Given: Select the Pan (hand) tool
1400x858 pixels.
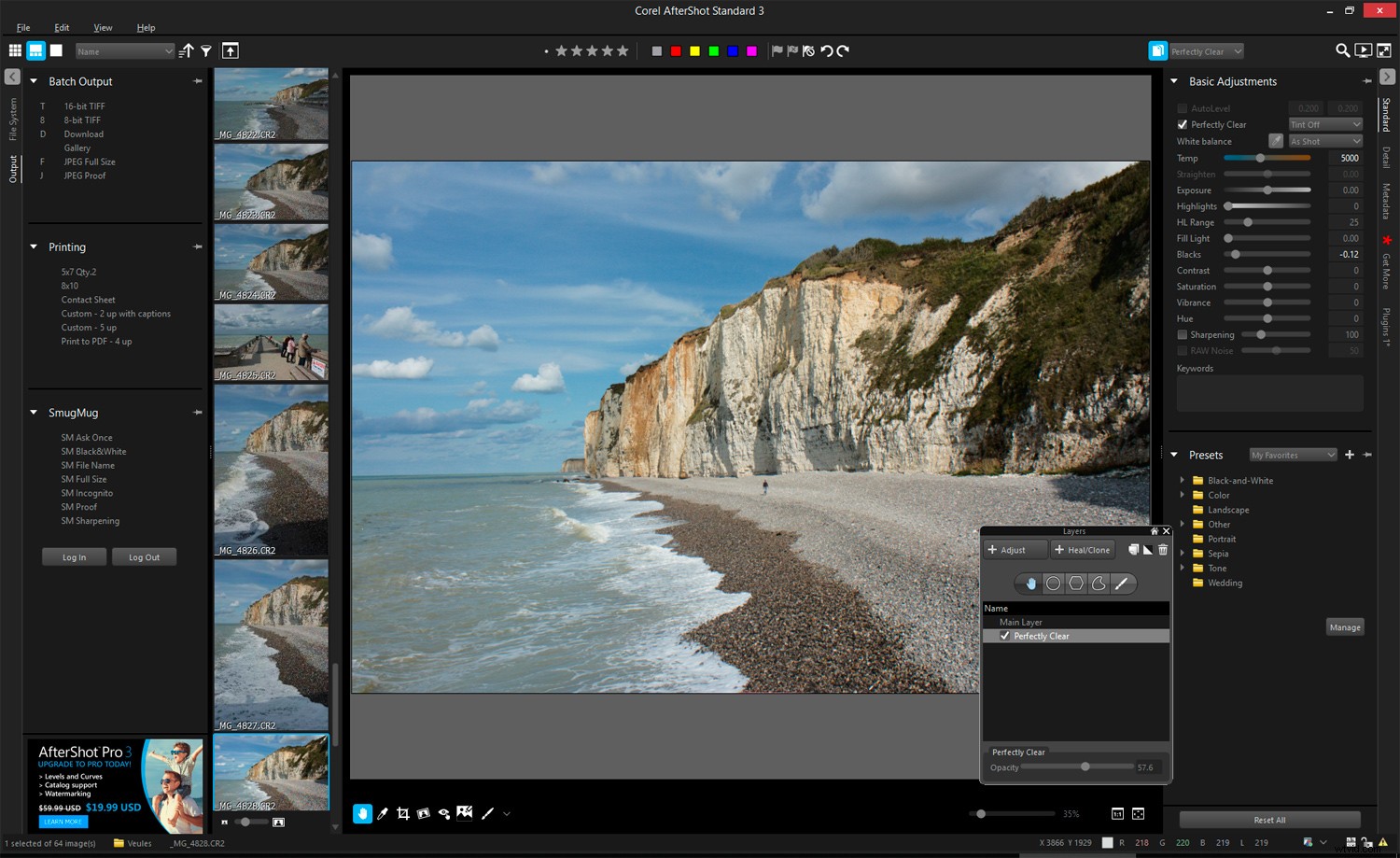Looking at the screenshot, I should pos(362,813).
